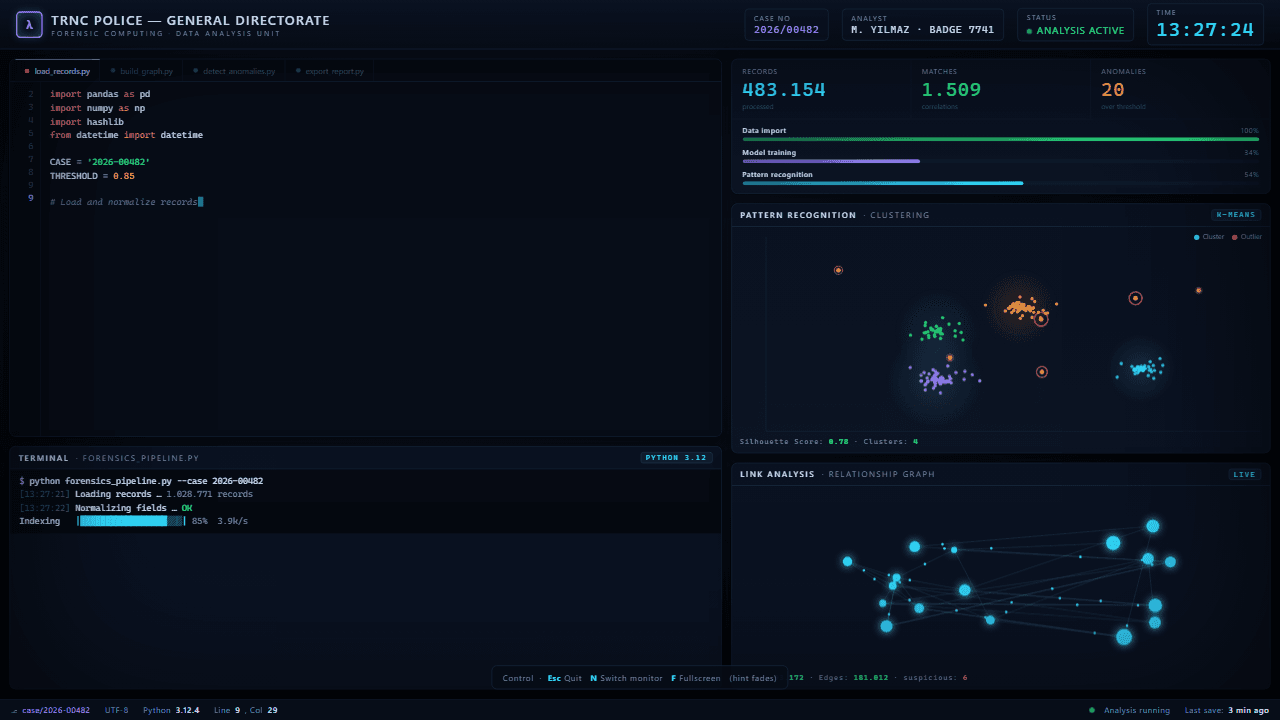
Task: Click the F Fullscreen hint
Action: (x=695, y=678)
